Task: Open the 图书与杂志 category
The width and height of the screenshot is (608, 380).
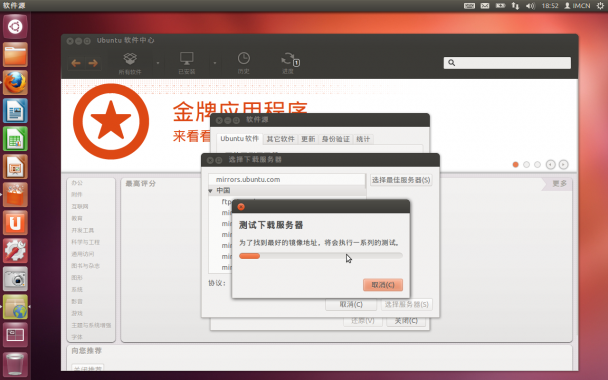Action: pos(85,266)
